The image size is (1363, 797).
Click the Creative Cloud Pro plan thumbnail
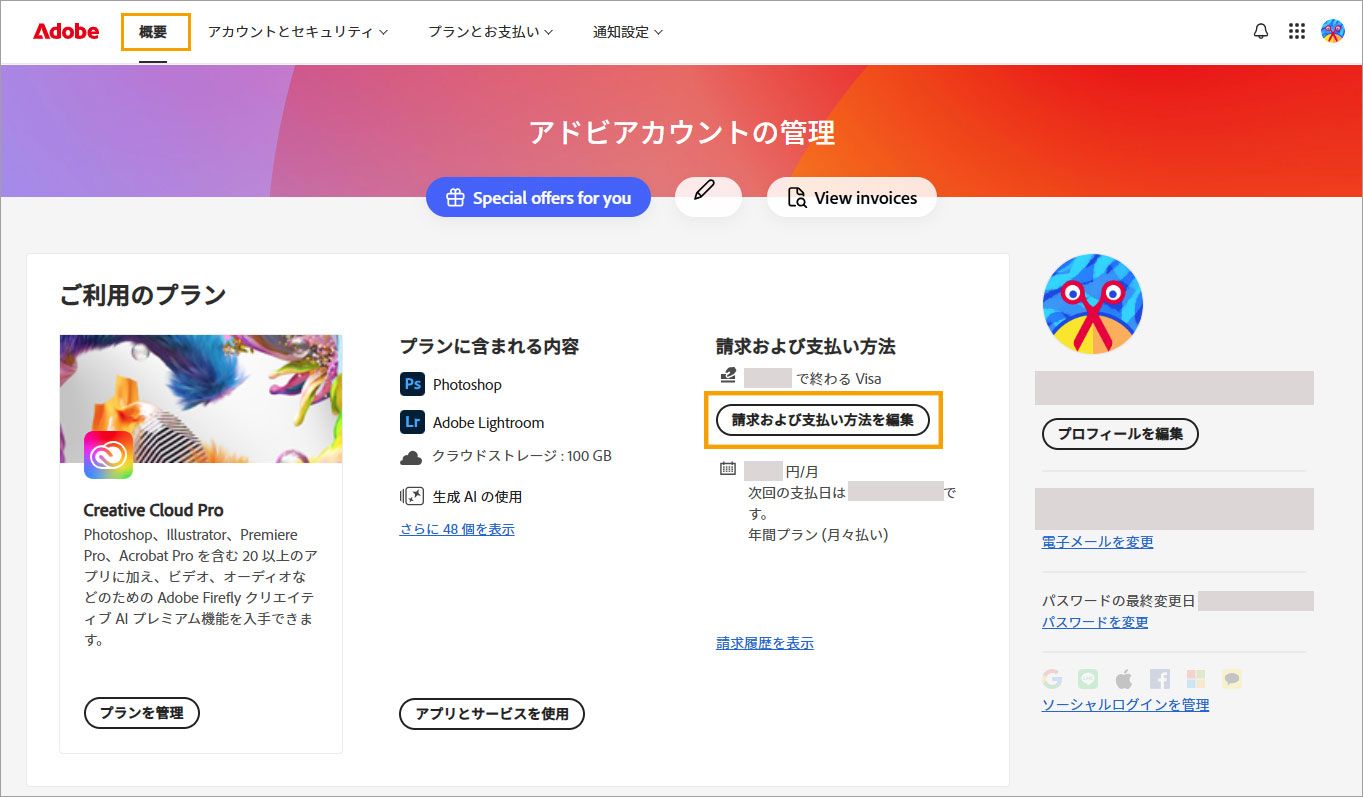pos(200,399)
